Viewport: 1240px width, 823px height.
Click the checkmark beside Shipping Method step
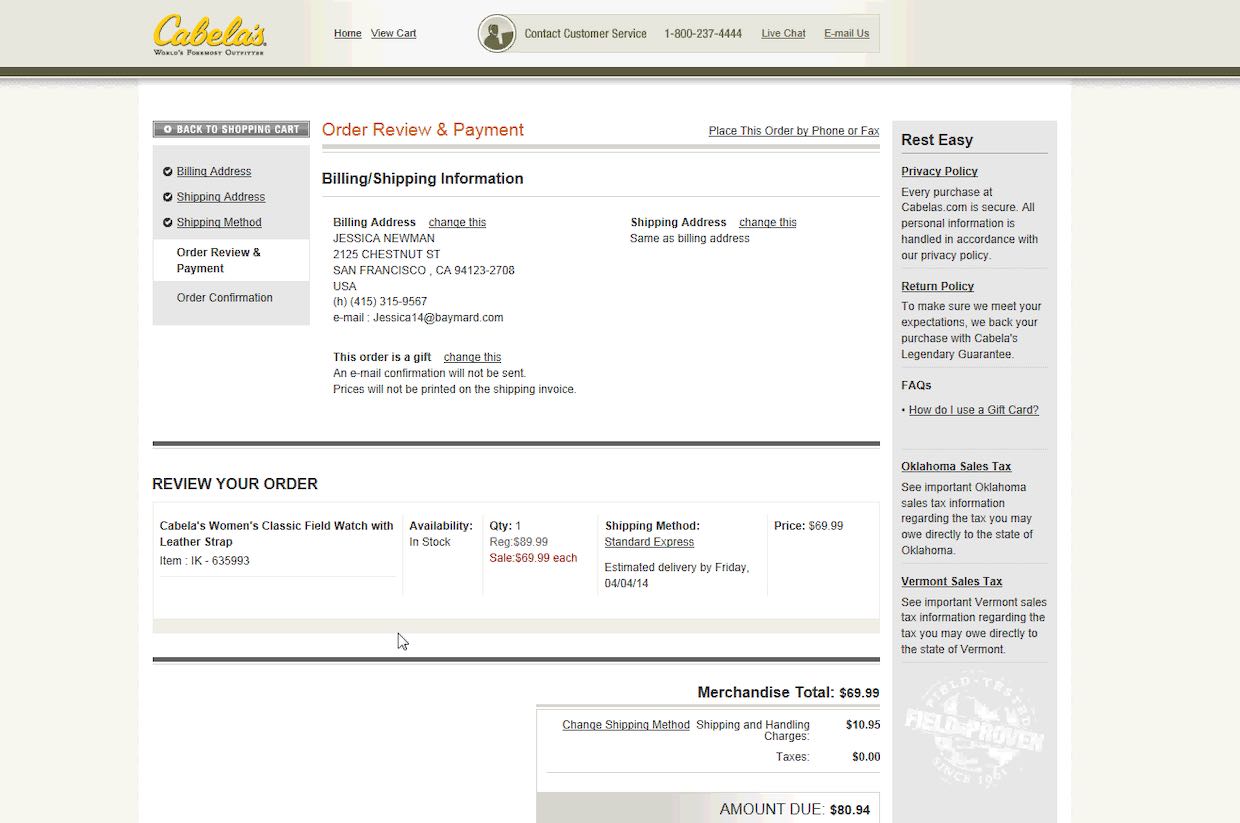[x=168, y=222]
